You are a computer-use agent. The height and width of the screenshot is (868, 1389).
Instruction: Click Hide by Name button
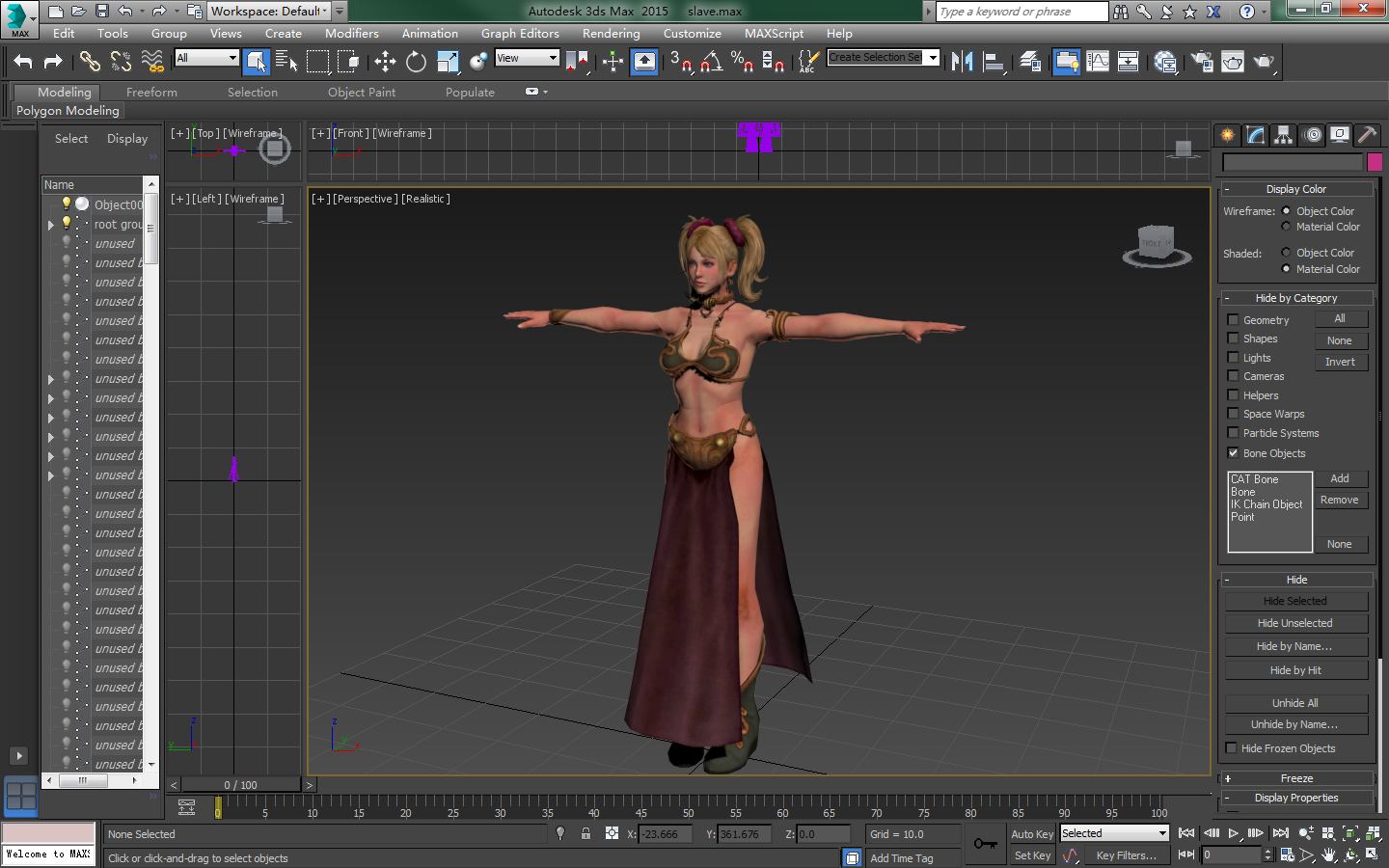click(x=1295, y=646)
